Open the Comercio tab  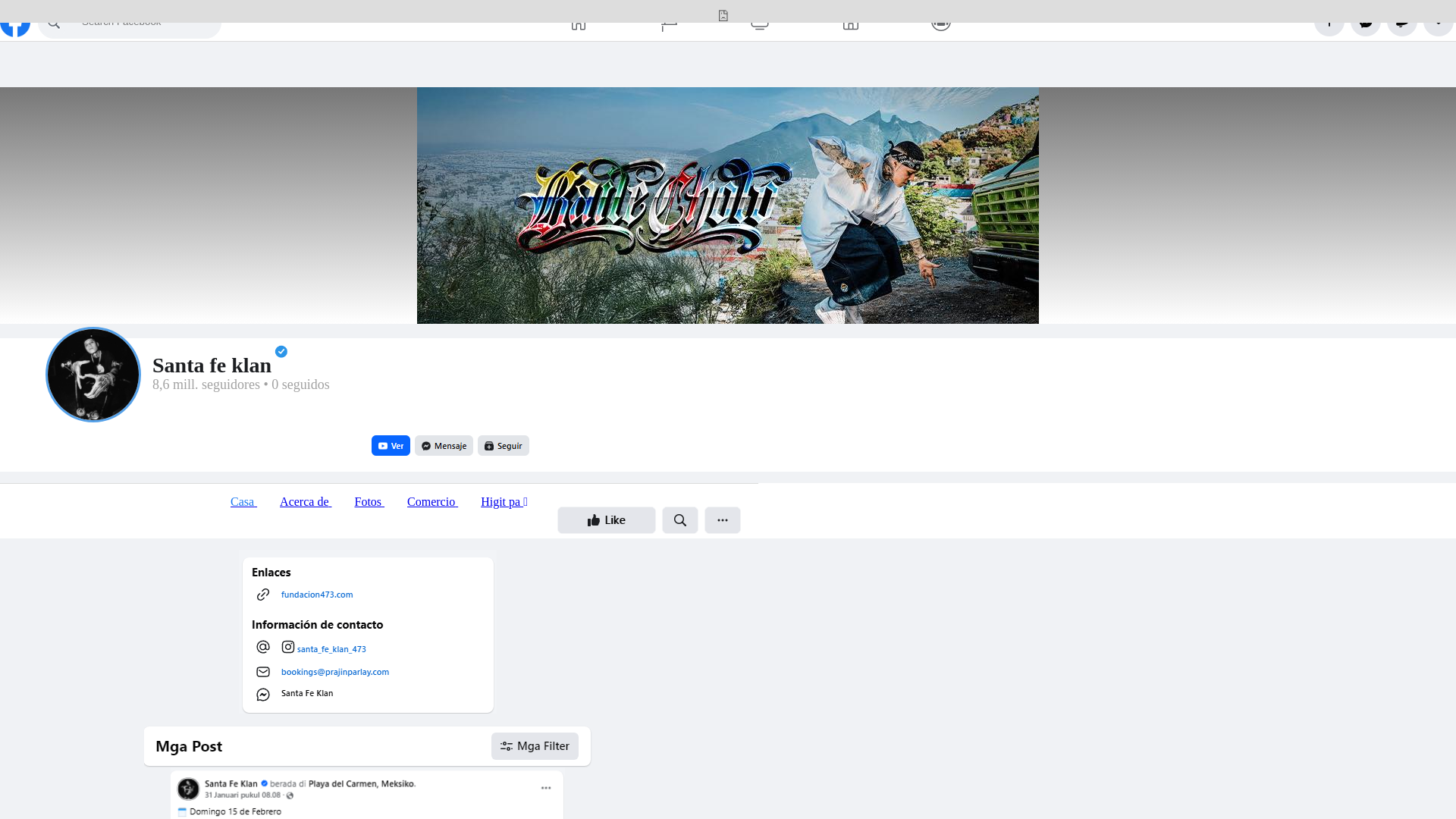pos(432,502)
